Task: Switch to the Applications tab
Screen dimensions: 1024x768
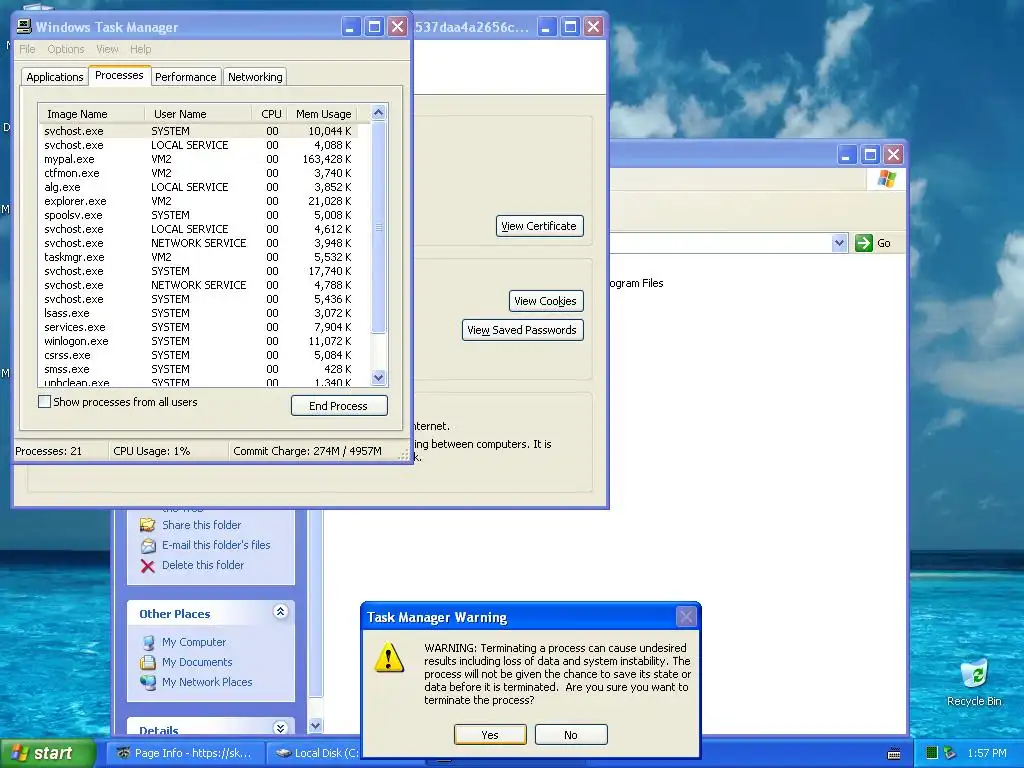Action: pos(55,77)
